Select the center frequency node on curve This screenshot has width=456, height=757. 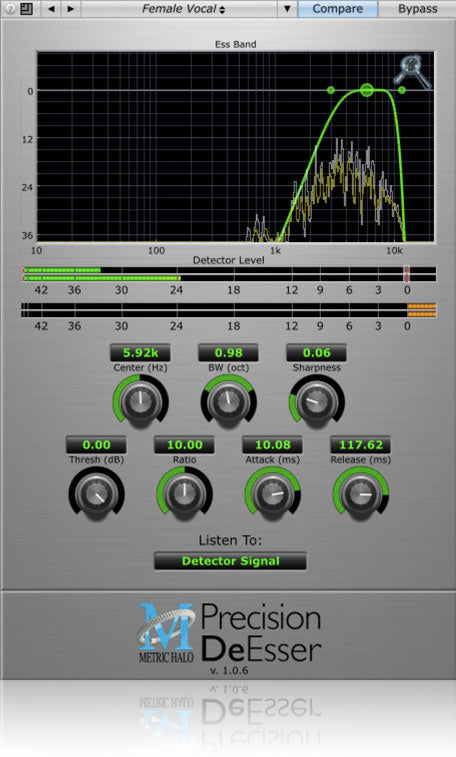[x=367, y=90]
